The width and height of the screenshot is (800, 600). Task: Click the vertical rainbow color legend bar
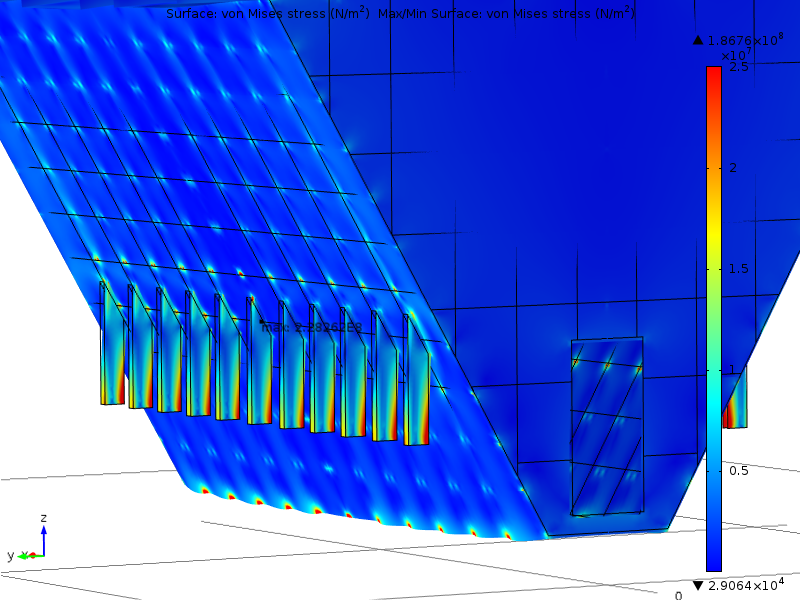(x=714, y=319)
